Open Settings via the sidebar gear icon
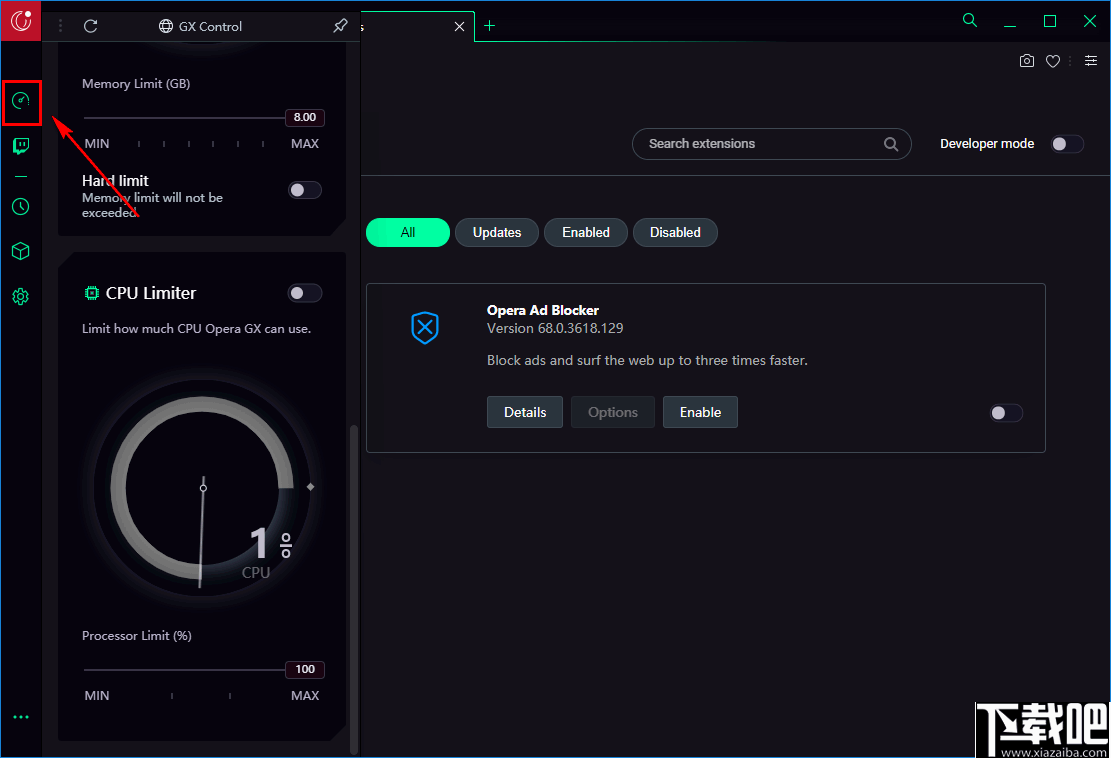The image size is (1111, 758). (21, 297)
